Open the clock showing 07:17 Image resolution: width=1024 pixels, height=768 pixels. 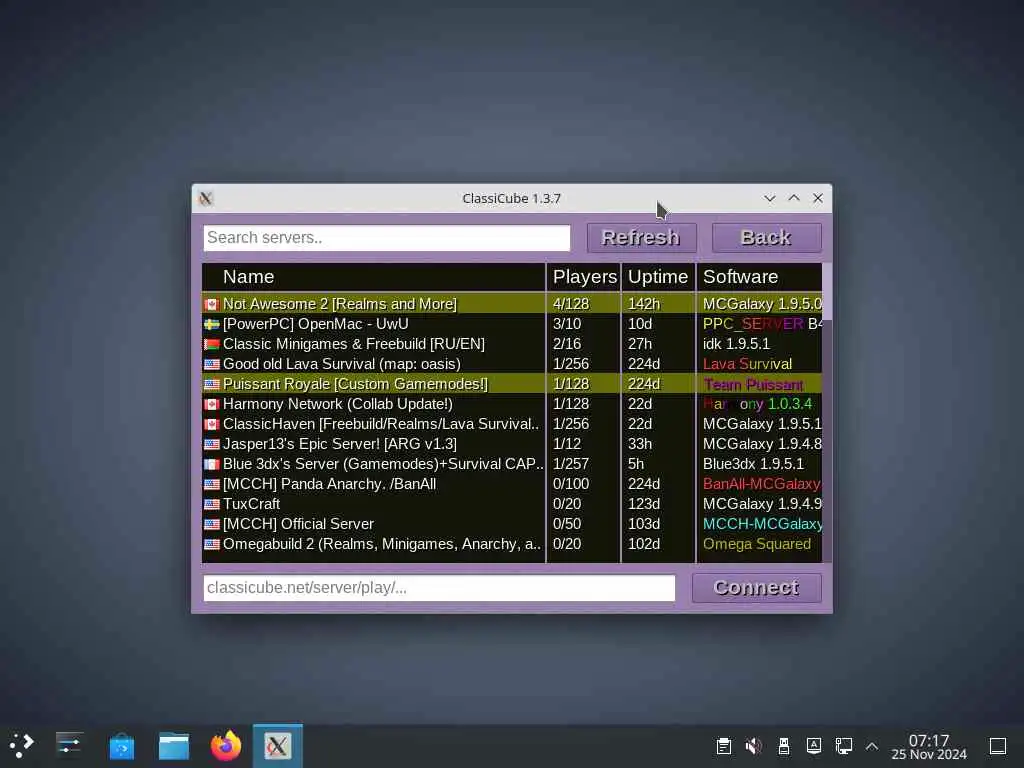coord(929,746)
